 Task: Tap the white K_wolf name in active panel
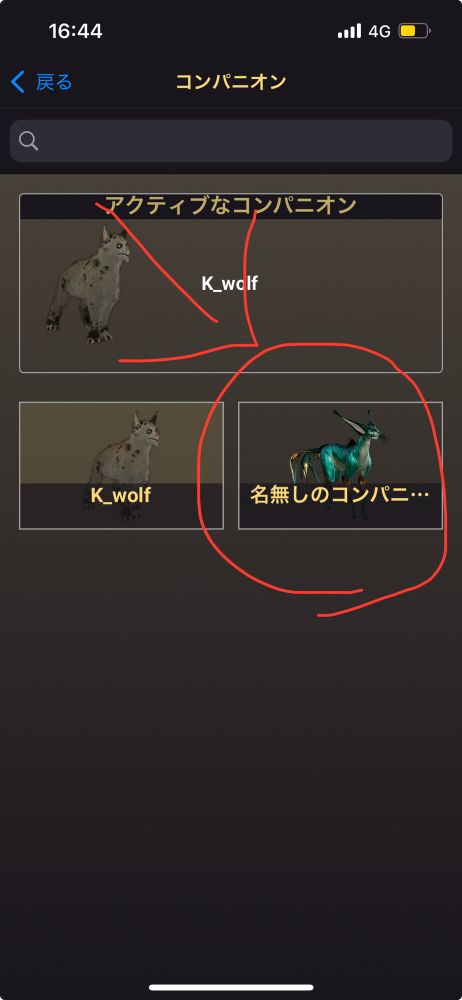[x=230, y=283]
